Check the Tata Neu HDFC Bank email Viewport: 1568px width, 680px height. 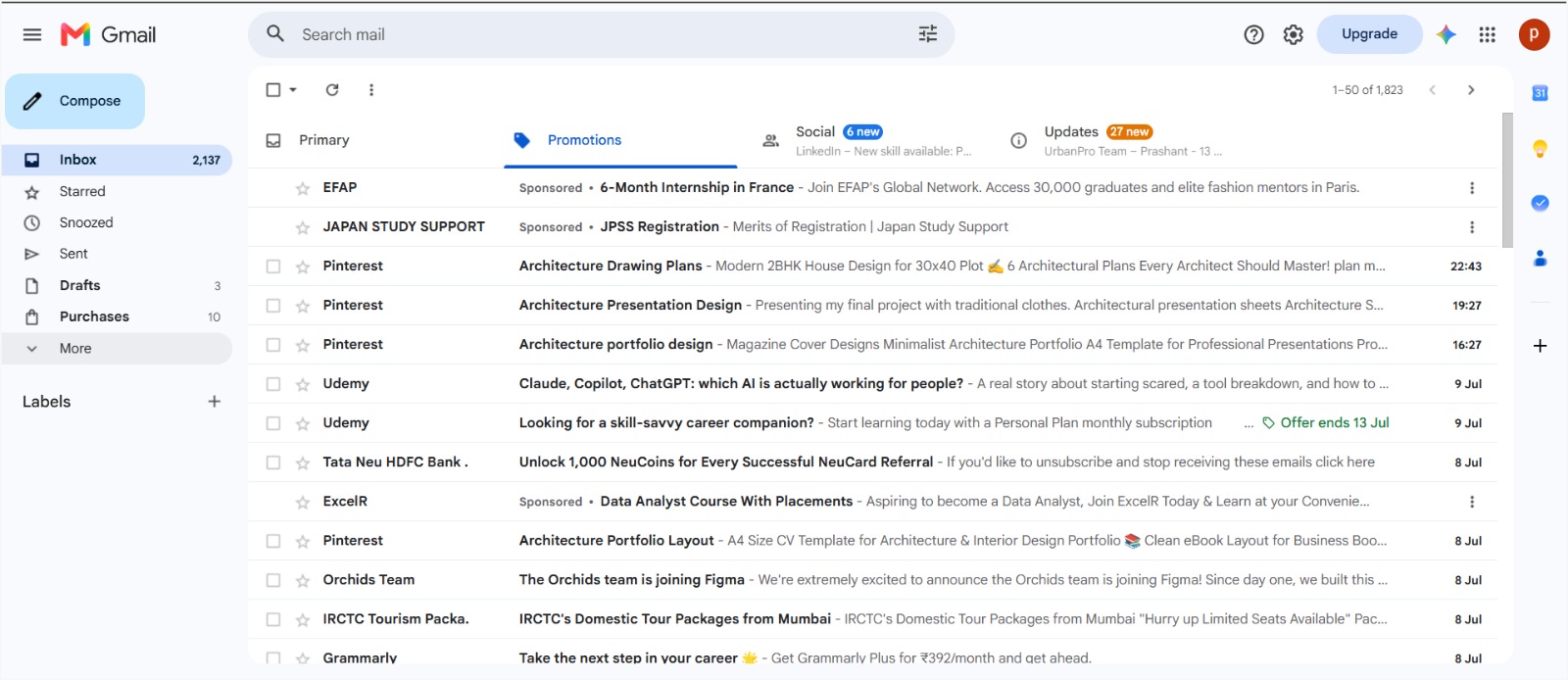(x=273, y=462)
